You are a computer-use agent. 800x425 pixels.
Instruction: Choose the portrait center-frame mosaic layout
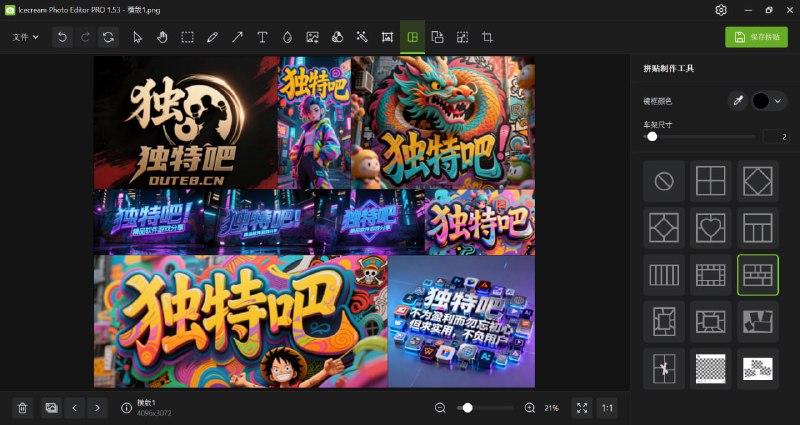(x=664, y=322)
